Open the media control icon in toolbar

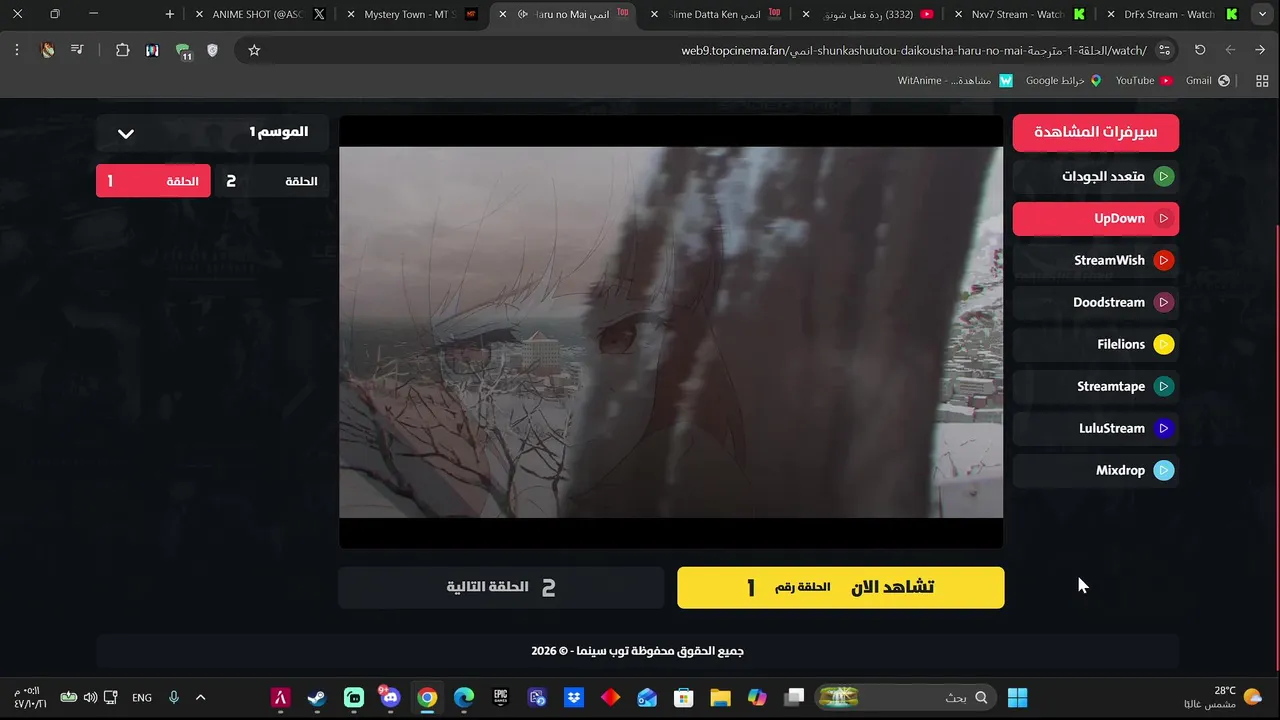[77, 50]
